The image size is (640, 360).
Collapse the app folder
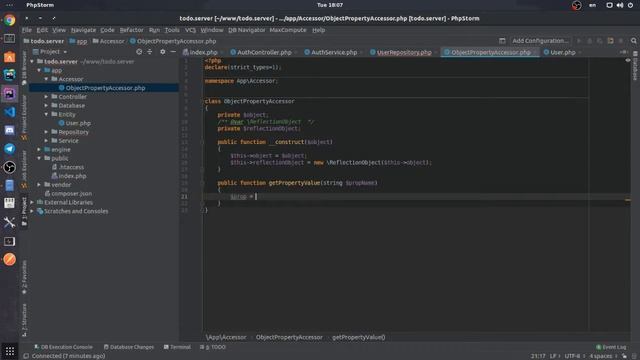click(39, 70)
